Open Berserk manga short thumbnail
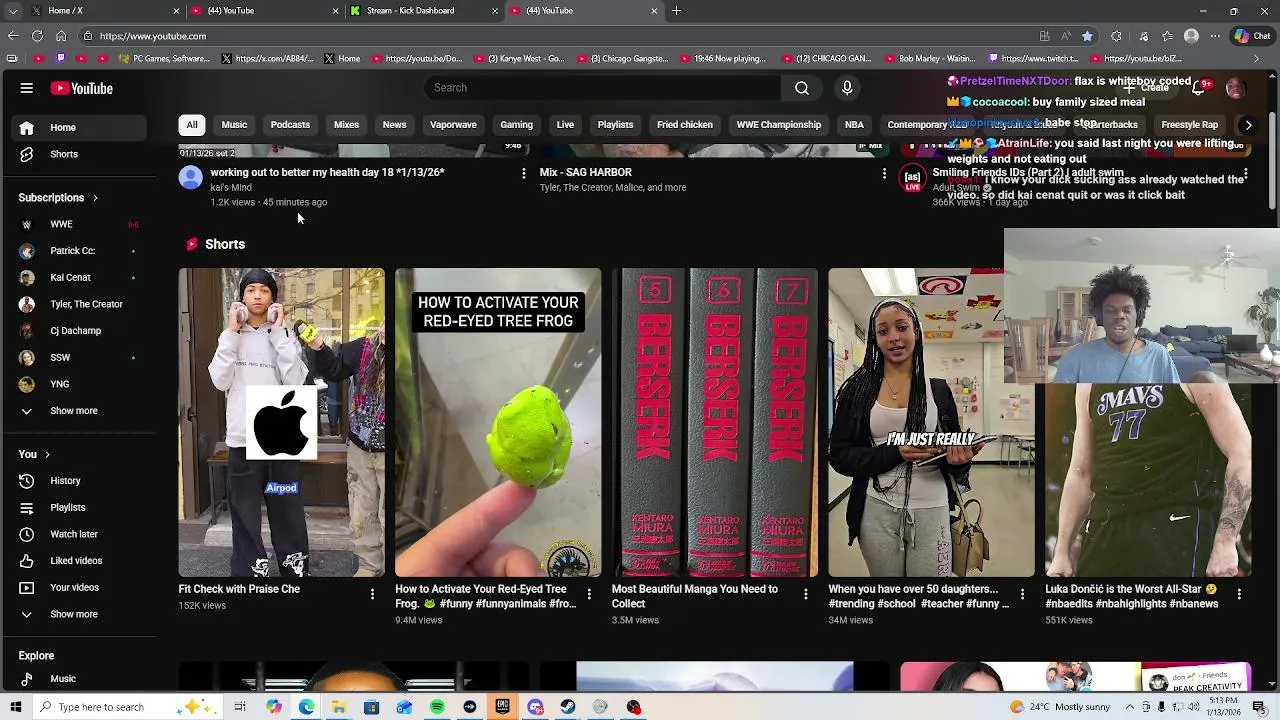This screenshot has width=1280, height=720. click(x=715, y=422)
